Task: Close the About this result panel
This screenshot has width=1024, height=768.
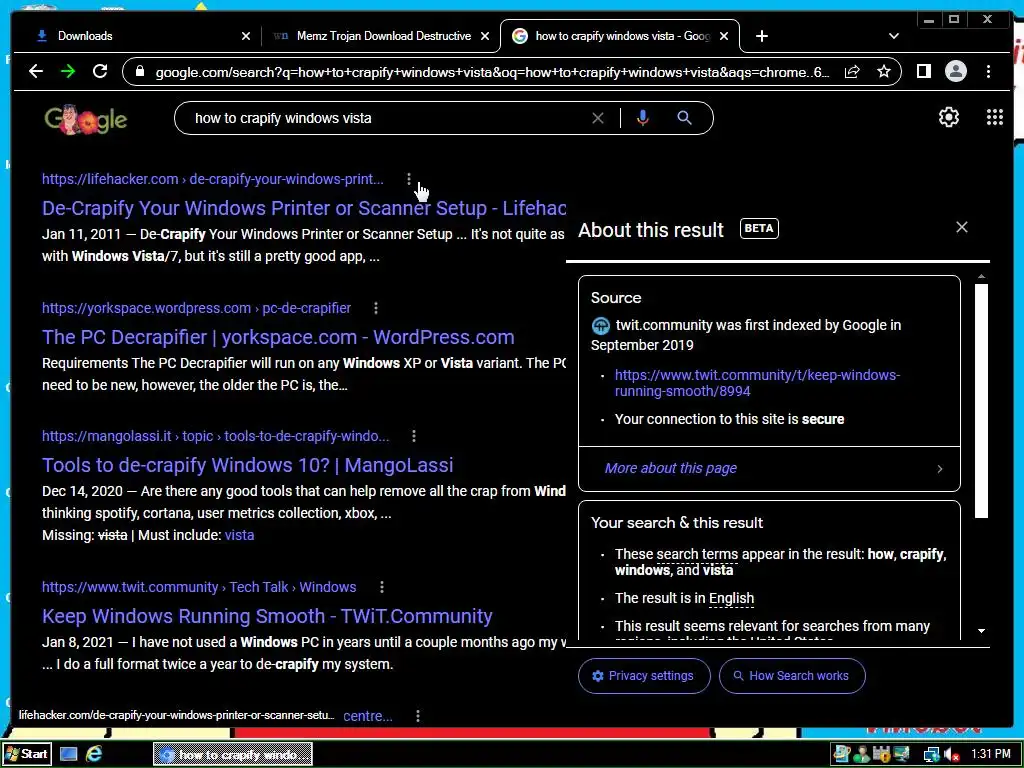Action: point(961,227)
